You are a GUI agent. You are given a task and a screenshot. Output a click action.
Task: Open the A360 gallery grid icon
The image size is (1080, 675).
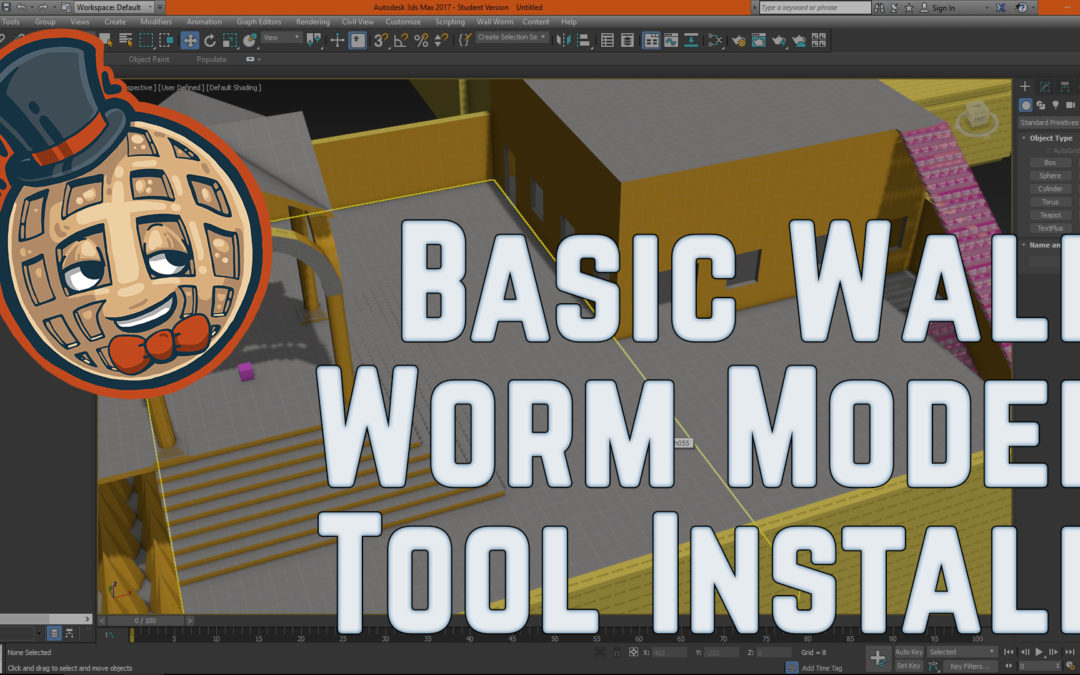pos(819,40)
